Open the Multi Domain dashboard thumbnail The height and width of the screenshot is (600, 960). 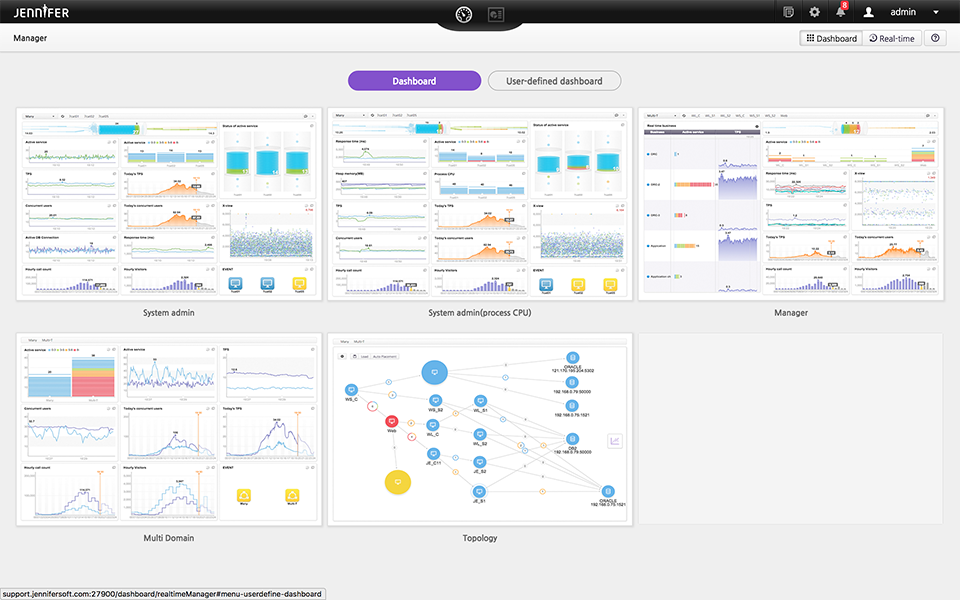(x=169, y=429)
